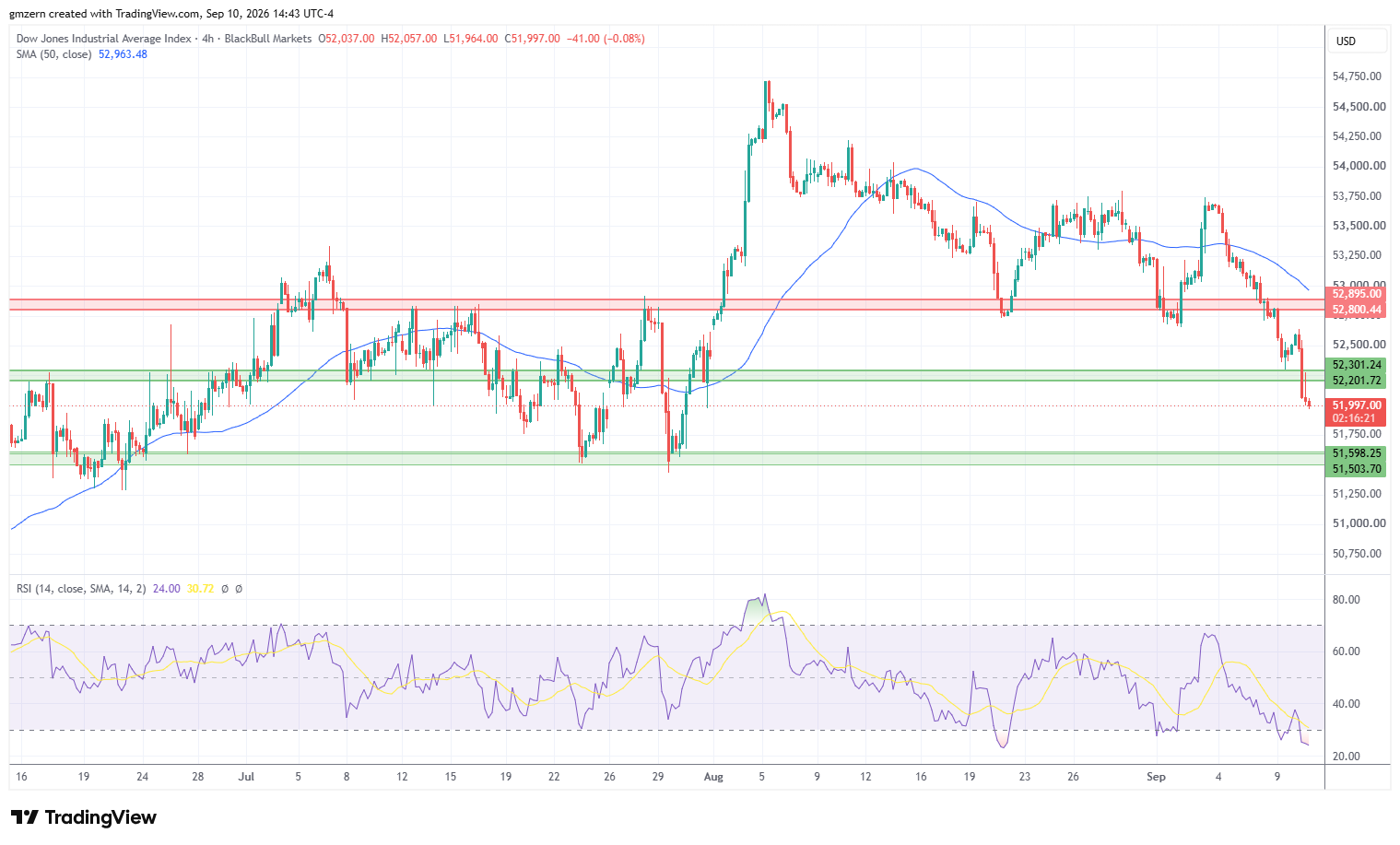
Task: Click the RSI value 24.00
Action: [x=166, y=588]
